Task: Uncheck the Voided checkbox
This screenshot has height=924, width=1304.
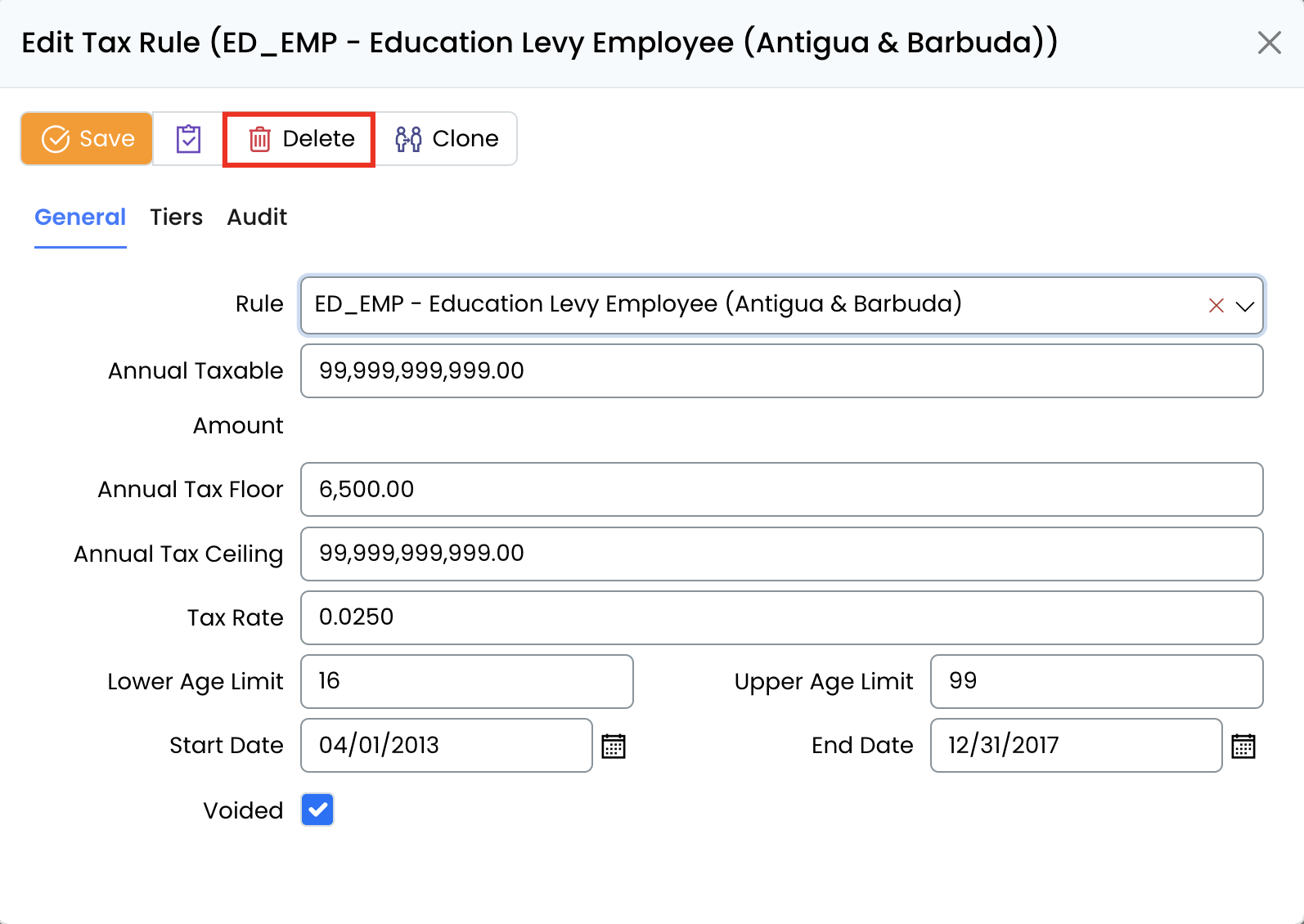Action: (x=317, y=810)
